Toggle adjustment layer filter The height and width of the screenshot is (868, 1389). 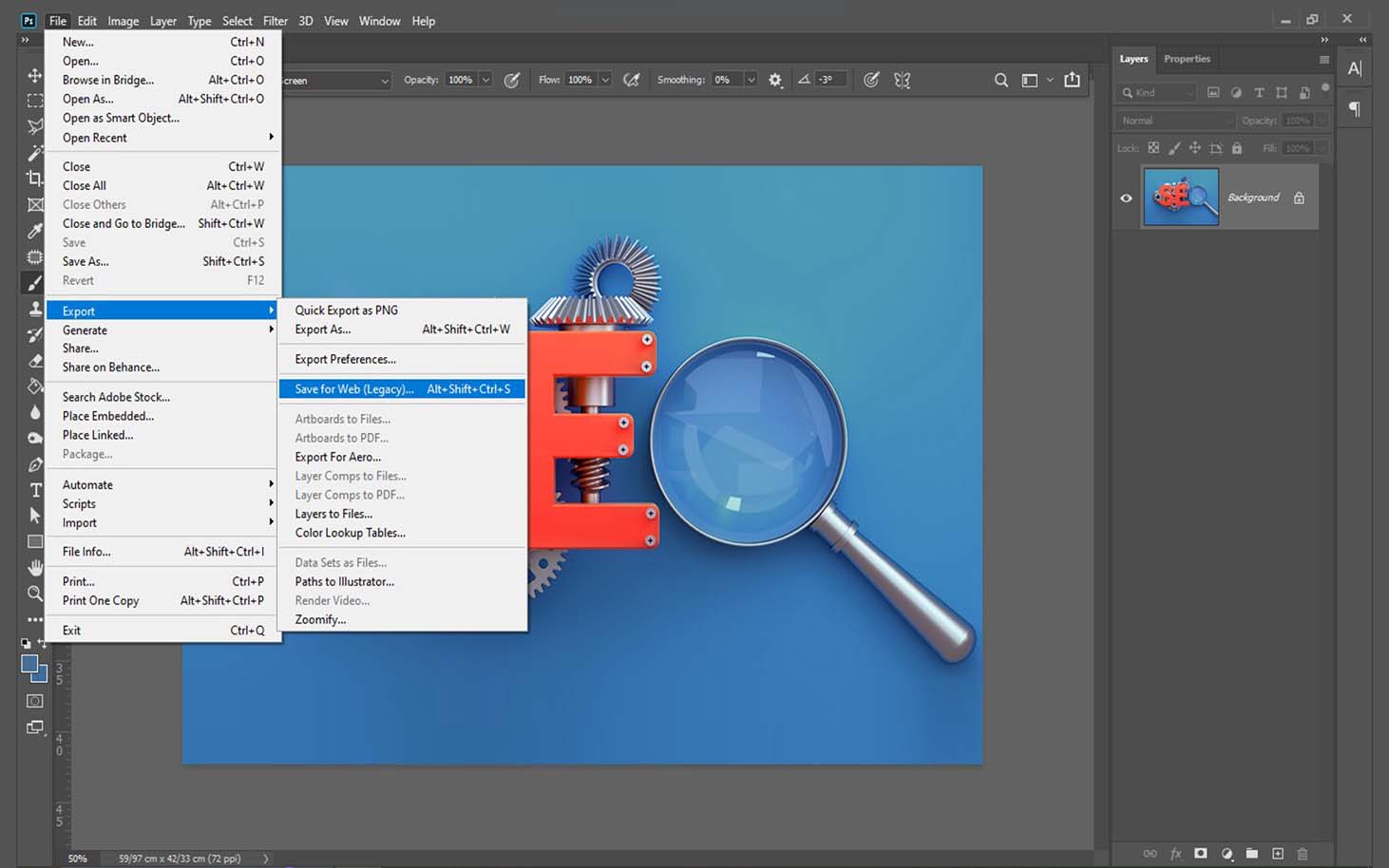pos(1236,92)
